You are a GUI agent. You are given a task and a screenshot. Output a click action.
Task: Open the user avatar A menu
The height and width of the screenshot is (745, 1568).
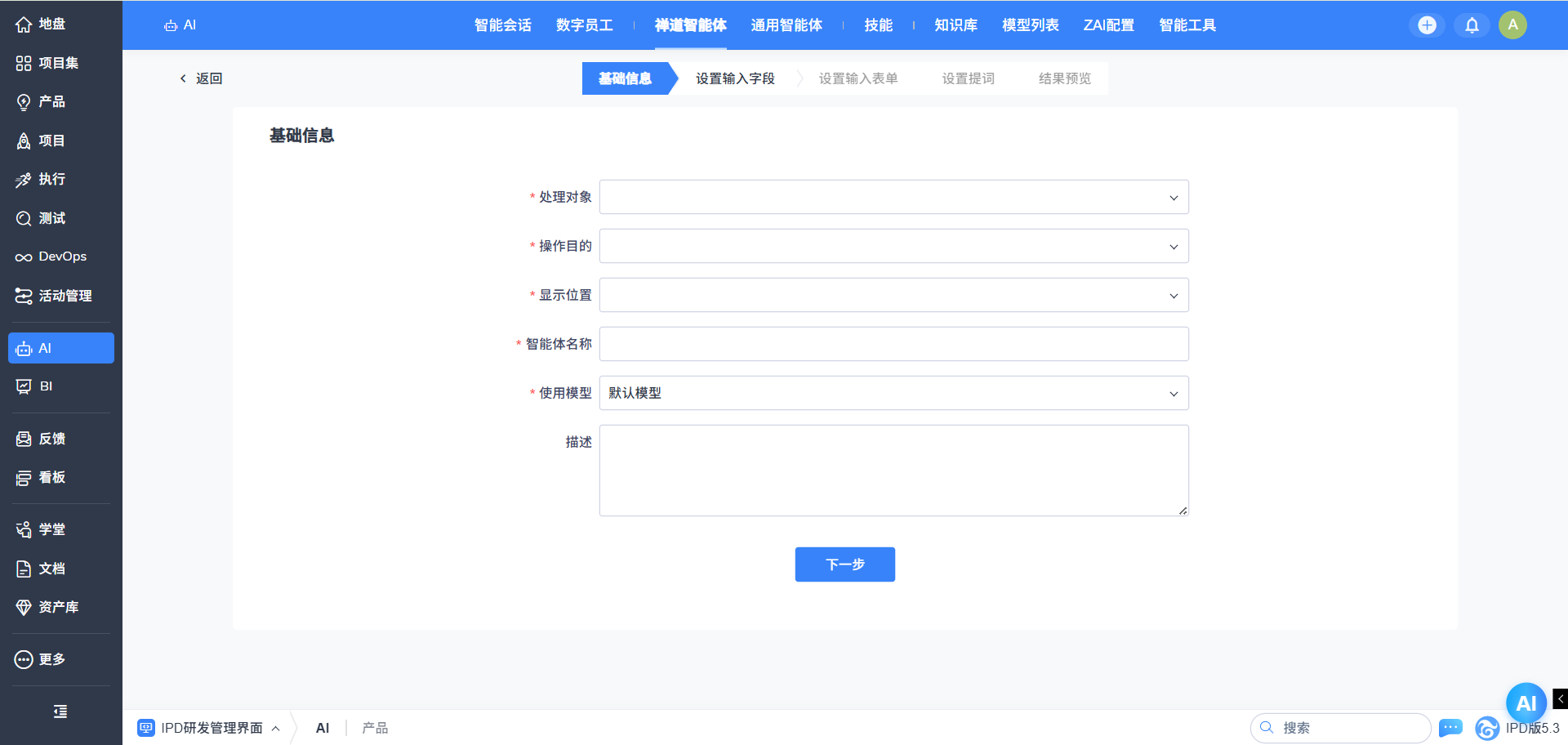(1512, 25)
